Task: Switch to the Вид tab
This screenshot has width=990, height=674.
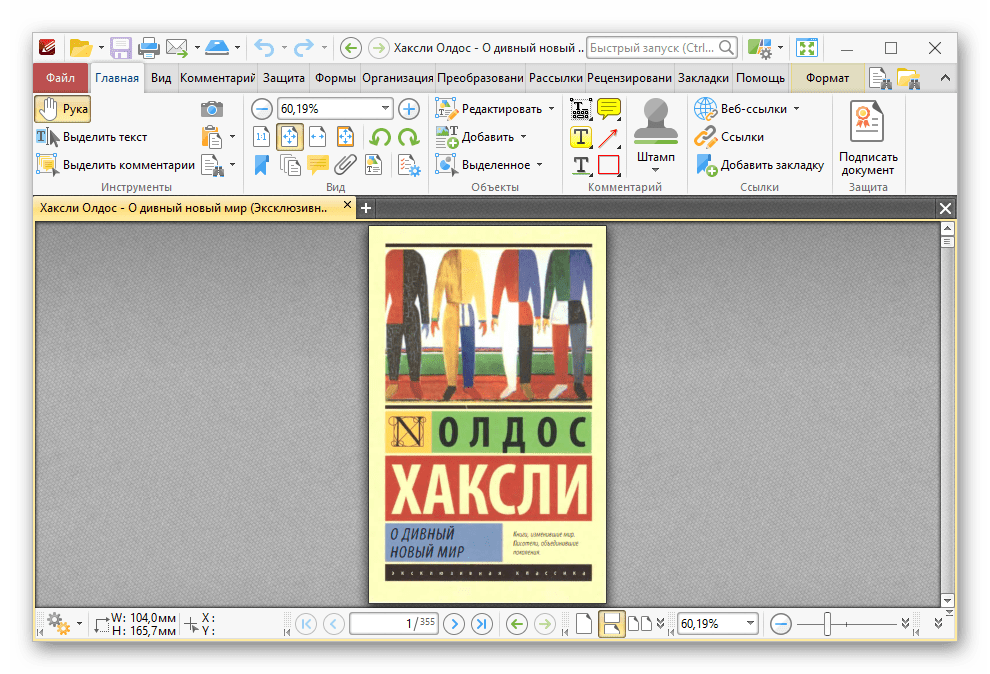Action: 161,78
